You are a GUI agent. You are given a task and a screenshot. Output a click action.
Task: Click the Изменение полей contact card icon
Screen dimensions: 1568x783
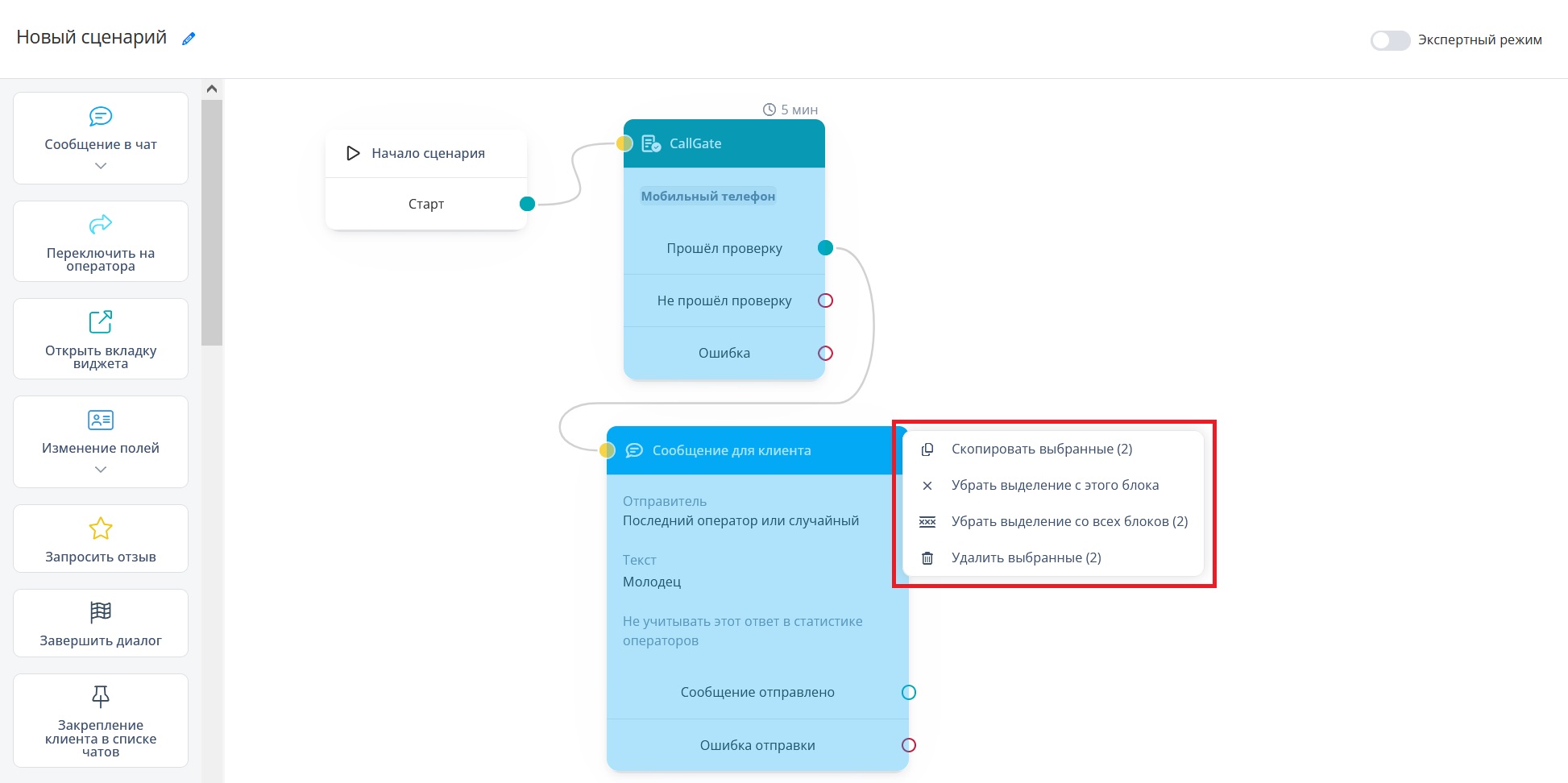click(101, 420)
